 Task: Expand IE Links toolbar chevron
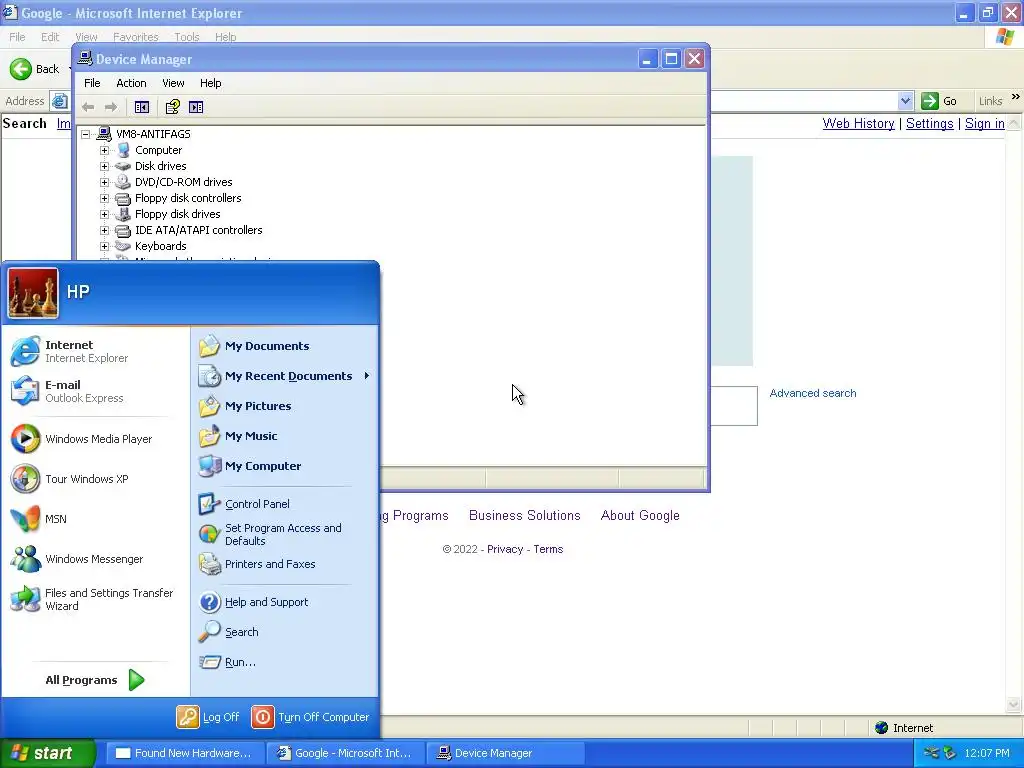click(x=1016, y=97)
